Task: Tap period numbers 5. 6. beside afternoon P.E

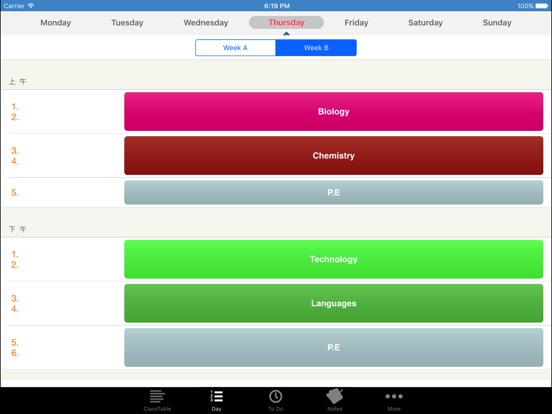Action: (15, 347)
